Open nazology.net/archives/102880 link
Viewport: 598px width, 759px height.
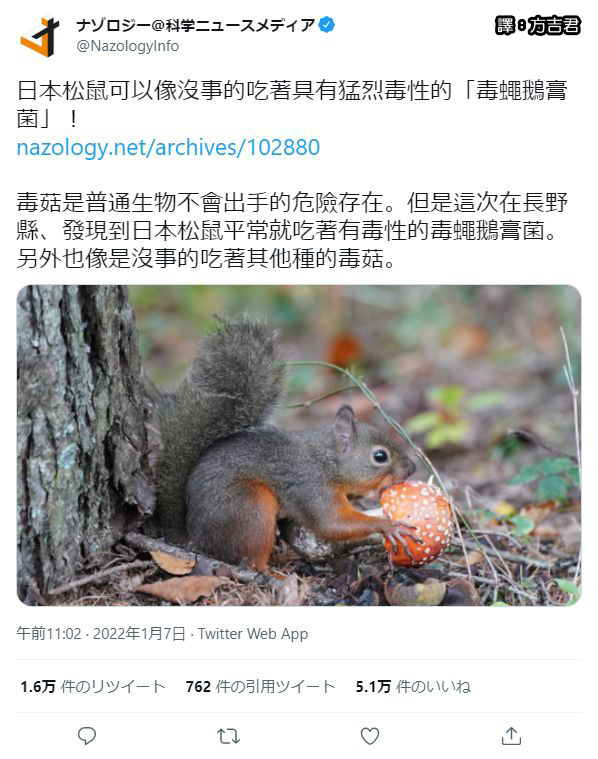[168, 147]
